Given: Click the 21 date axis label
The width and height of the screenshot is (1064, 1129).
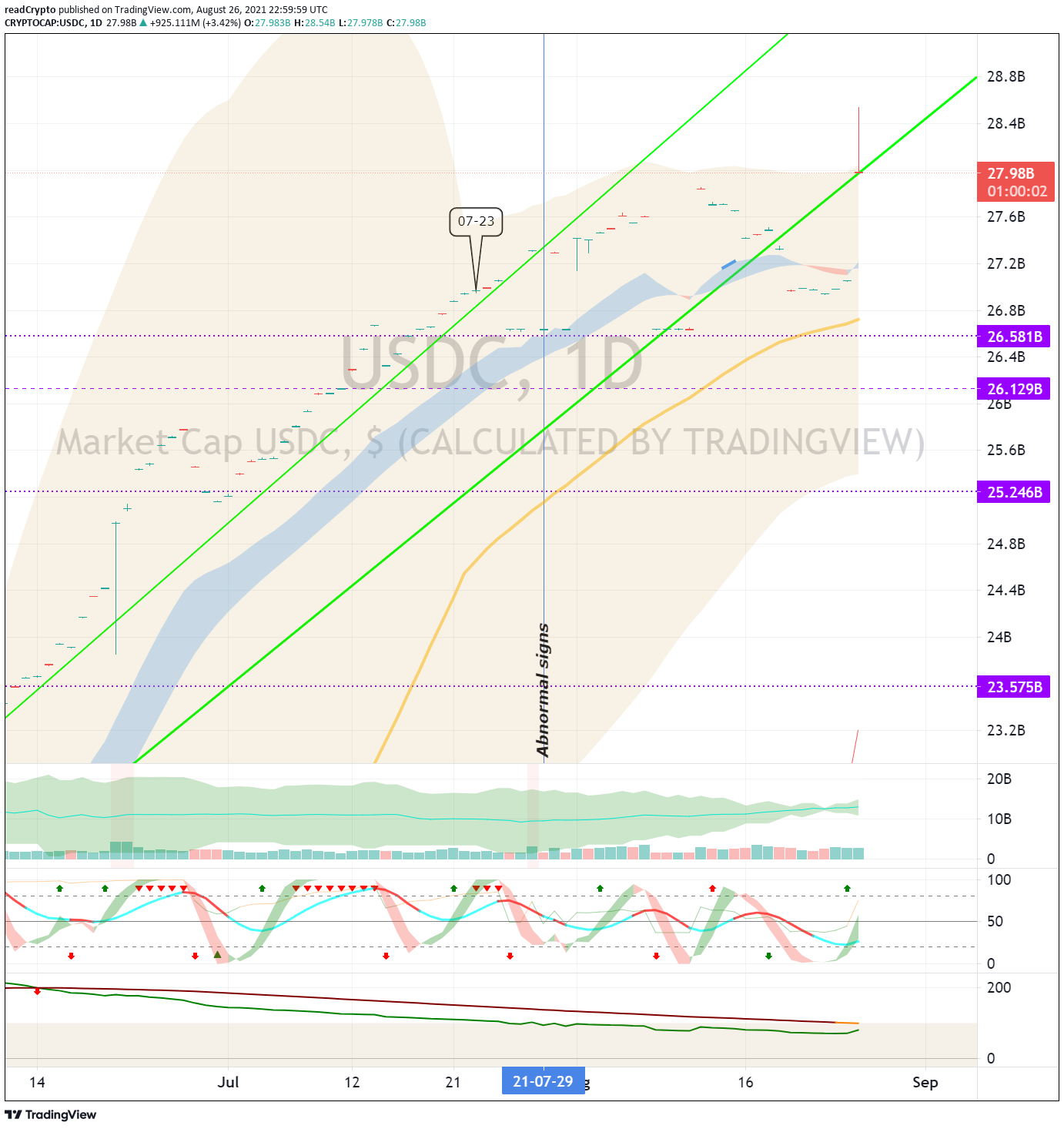Looking at the screenshot, I should (453, 1082).
